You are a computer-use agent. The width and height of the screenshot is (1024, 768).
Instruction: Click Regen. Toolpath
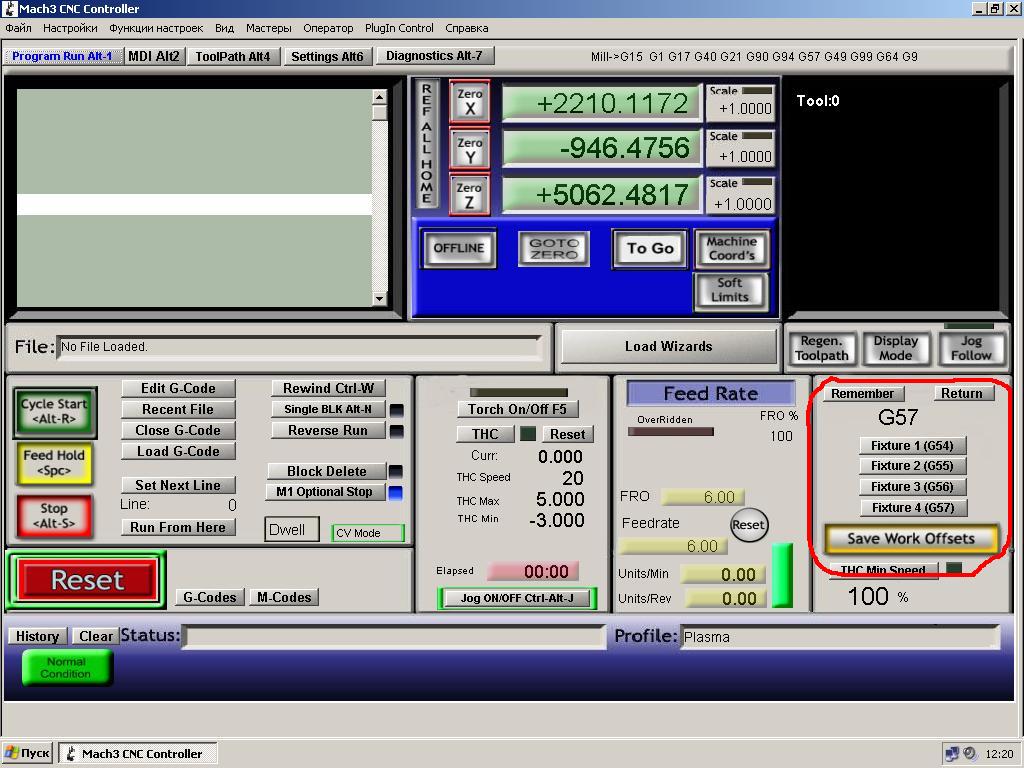[x=822, y=348]
